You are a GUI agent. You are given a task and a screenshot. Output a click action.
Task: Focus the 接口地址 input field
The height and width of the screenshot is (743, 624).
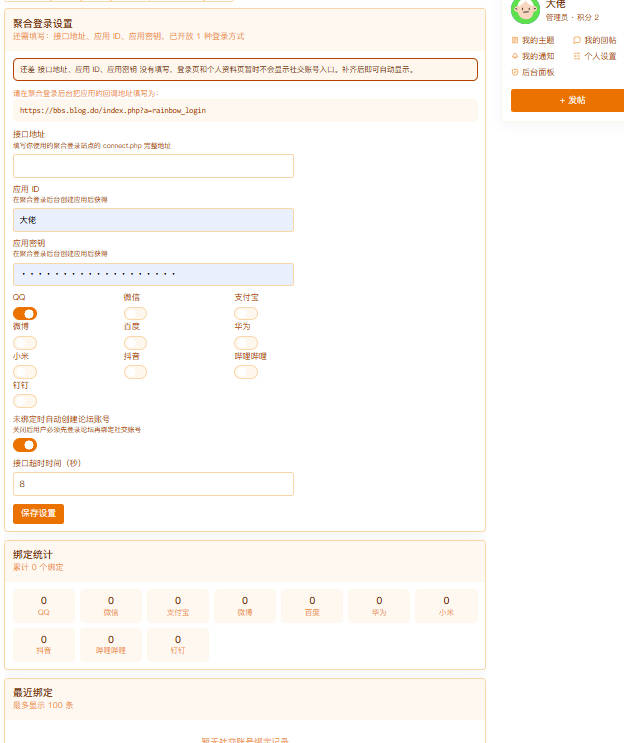pyautogui.click(x=154, y=166)
